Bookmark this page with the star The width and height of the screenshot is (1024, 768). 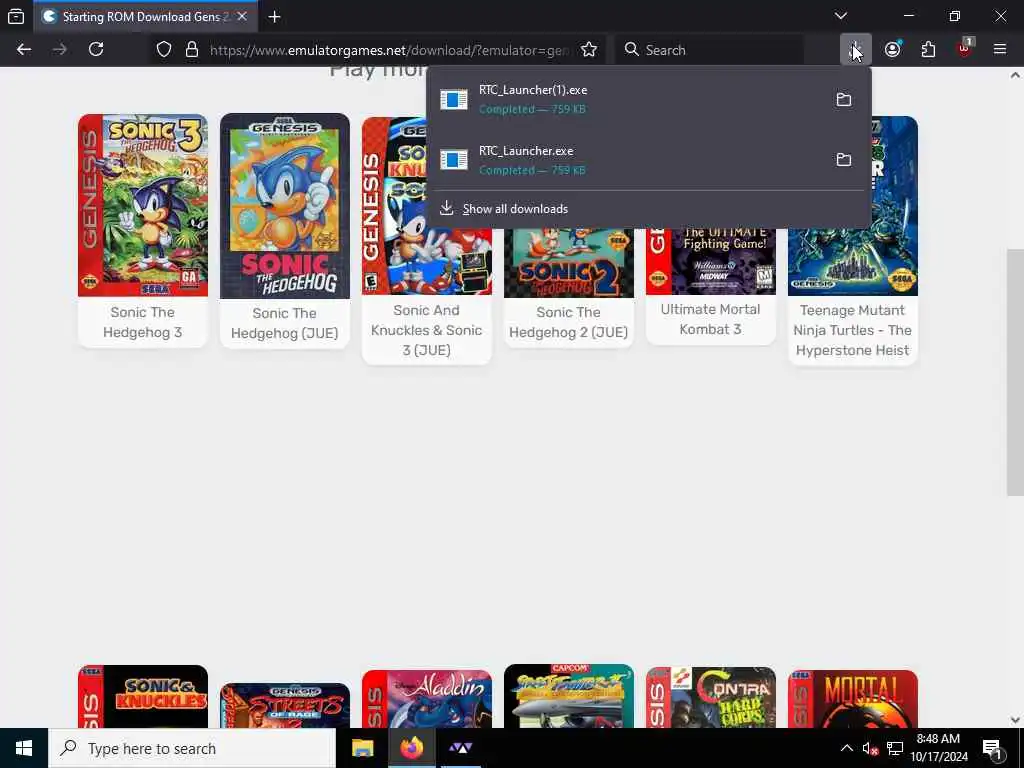(x=588, y=50)
